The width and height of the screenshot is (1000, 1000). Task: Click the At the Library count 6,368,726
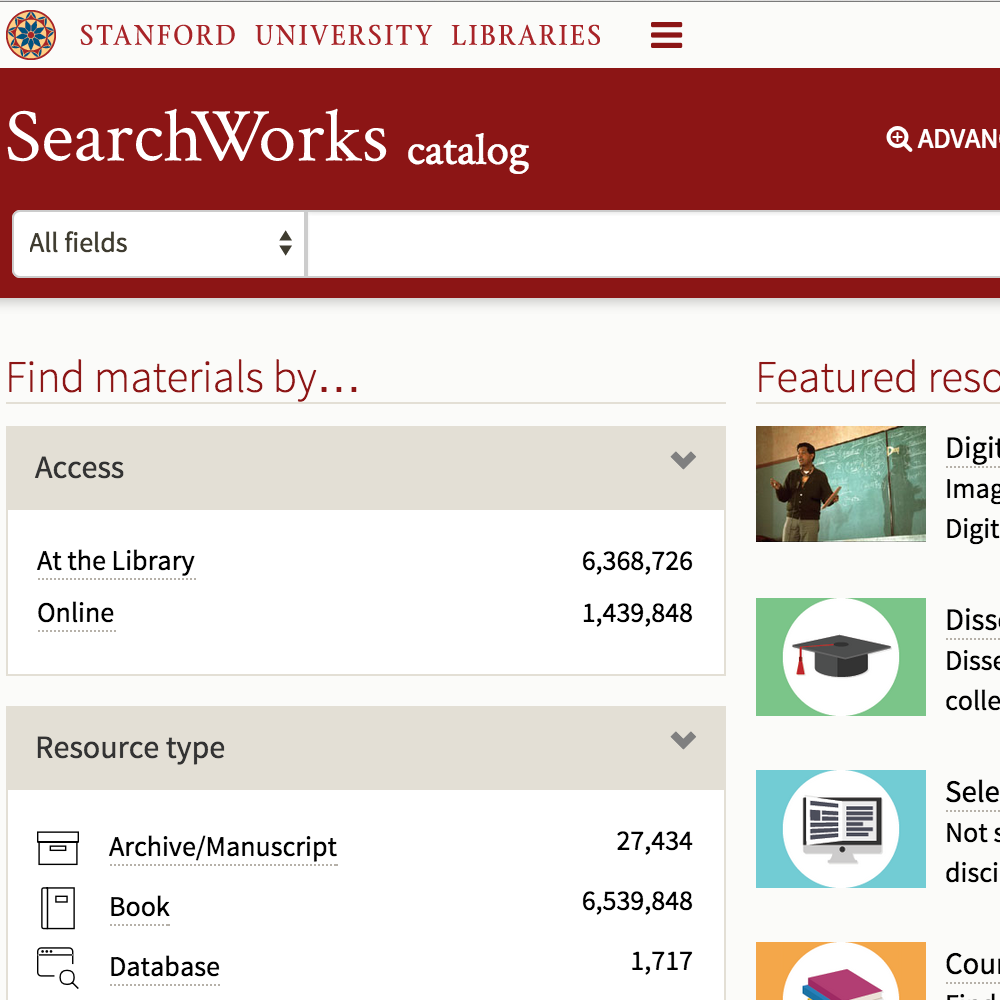[637, 561]
